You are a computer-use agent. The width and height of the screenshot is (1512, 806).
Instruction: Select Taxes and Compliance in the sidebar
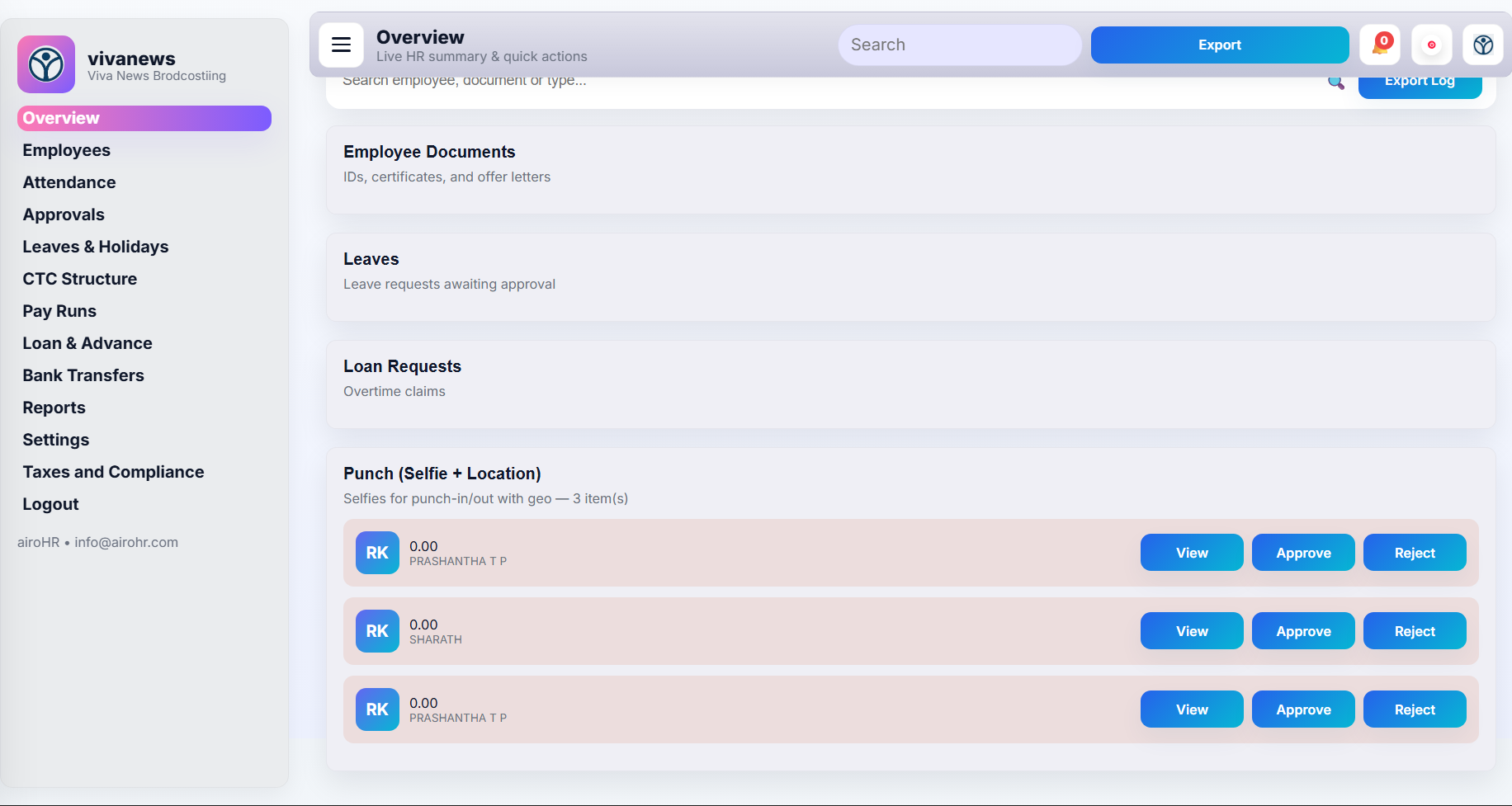tap(113, 472)
